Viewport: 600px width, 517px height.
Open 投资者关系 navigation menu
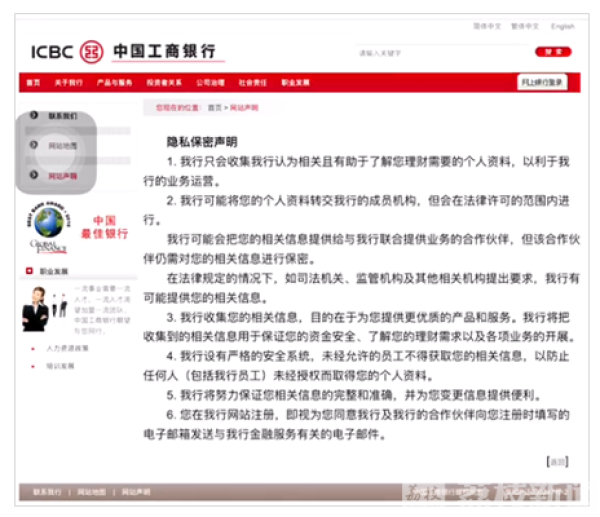164,83
